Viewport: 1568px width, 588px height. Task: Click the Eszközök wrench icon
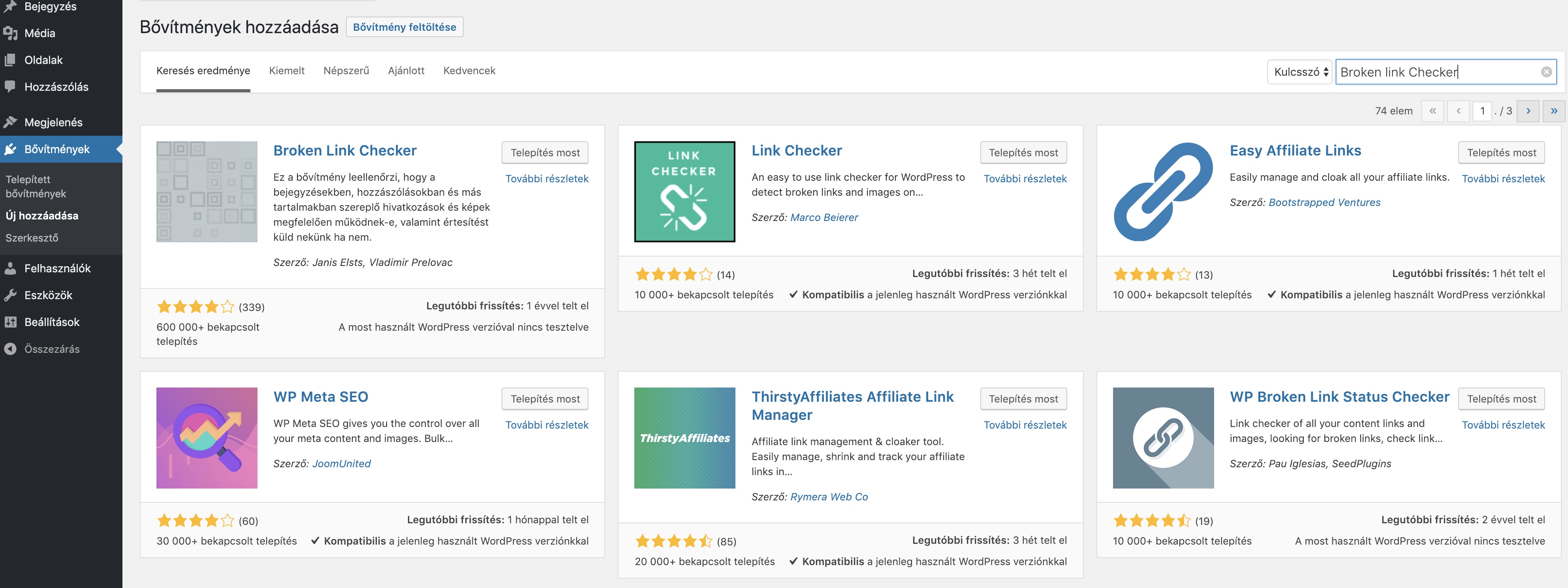[x=10, y=295]
